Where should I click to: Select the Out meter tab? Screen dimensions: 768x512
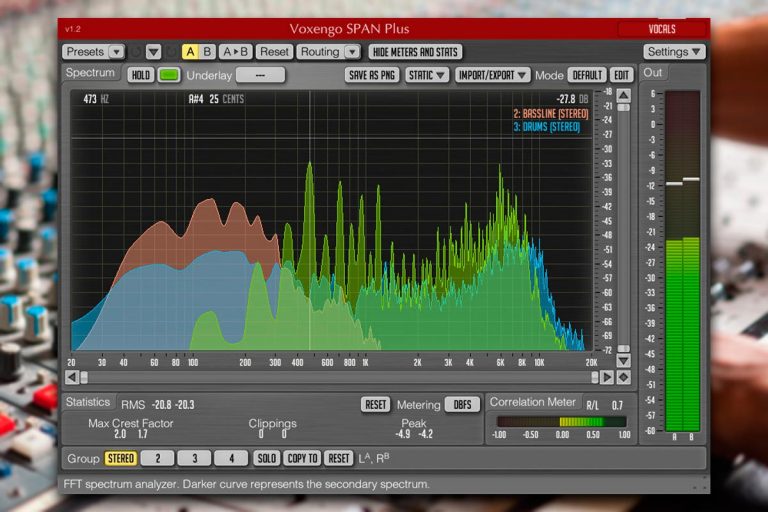point(653,73)
